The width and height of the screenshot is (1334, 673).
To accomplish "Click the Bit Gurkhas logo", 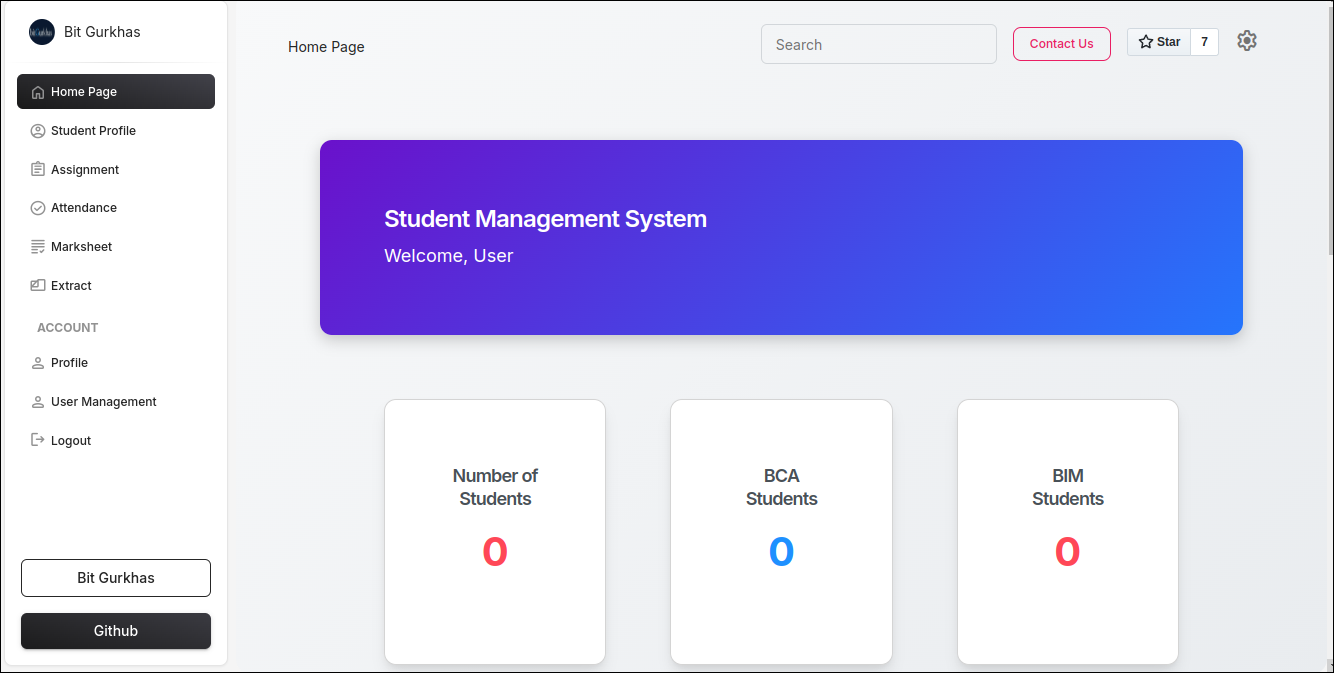I will [41, 31].
